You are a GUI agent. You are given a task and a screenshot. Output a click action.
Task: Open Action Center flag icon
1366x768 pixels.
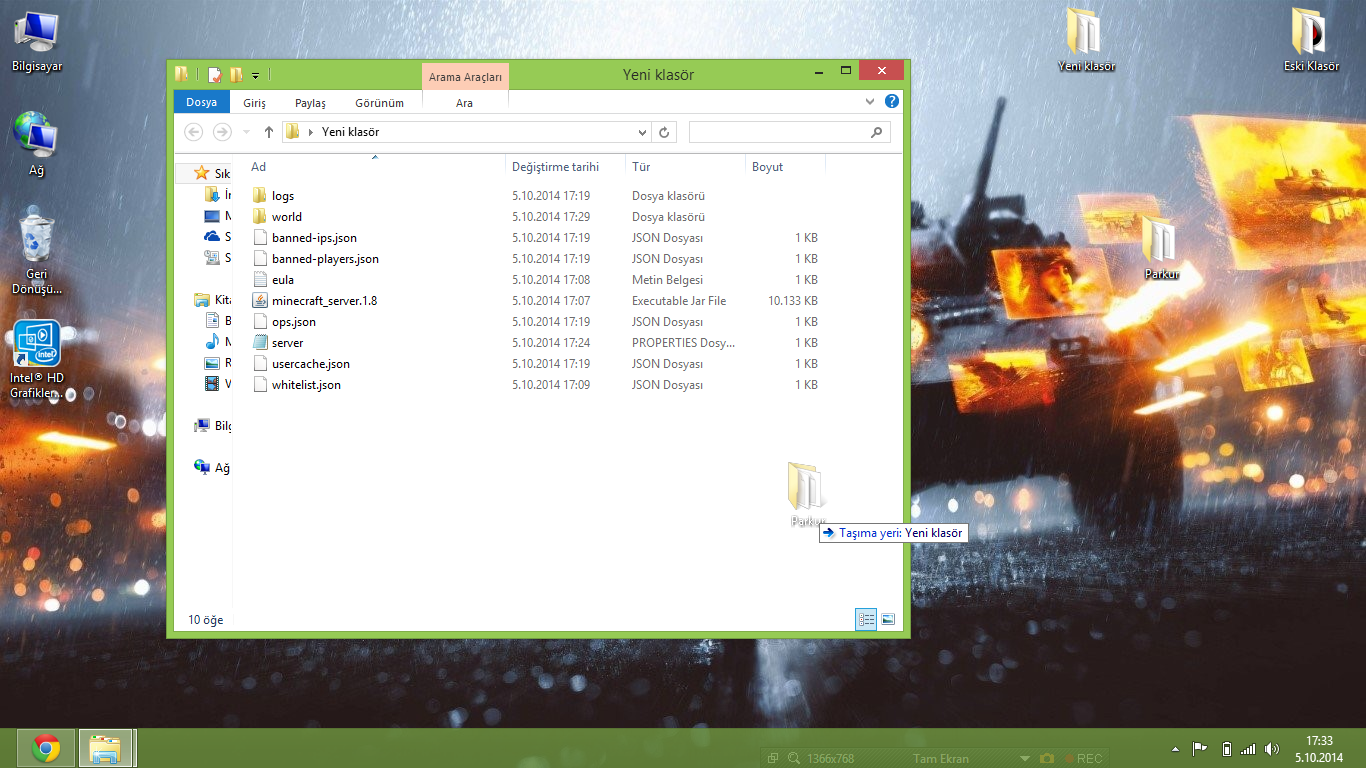click(x=1199, y=749)
